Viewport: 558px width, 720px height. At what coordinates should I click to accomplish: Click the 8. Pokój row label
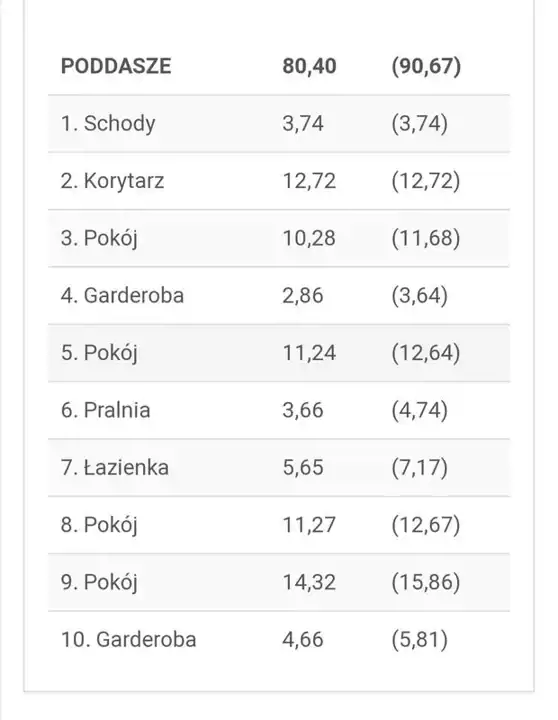pyautogui.click(x=99, y=525)
